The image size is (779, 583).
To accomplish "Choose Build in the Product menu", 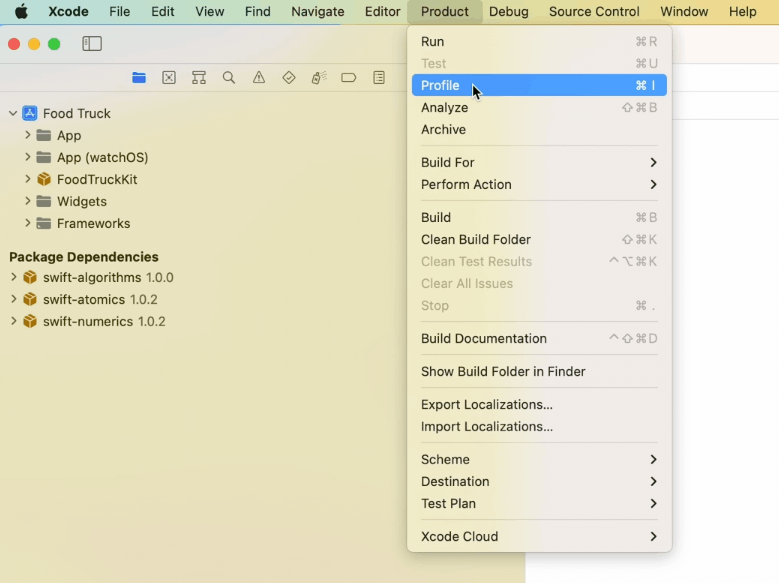I will [x=539, y=218].
